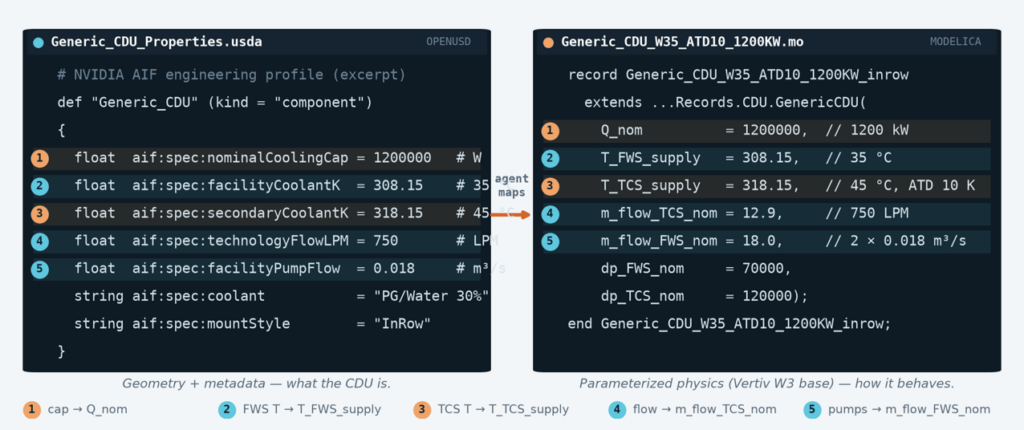The height and width of the screenshot is (430, 1024).
Task: Click blue marker 2 beside T_FWS_supply line
Action: (x=551, y=159)
